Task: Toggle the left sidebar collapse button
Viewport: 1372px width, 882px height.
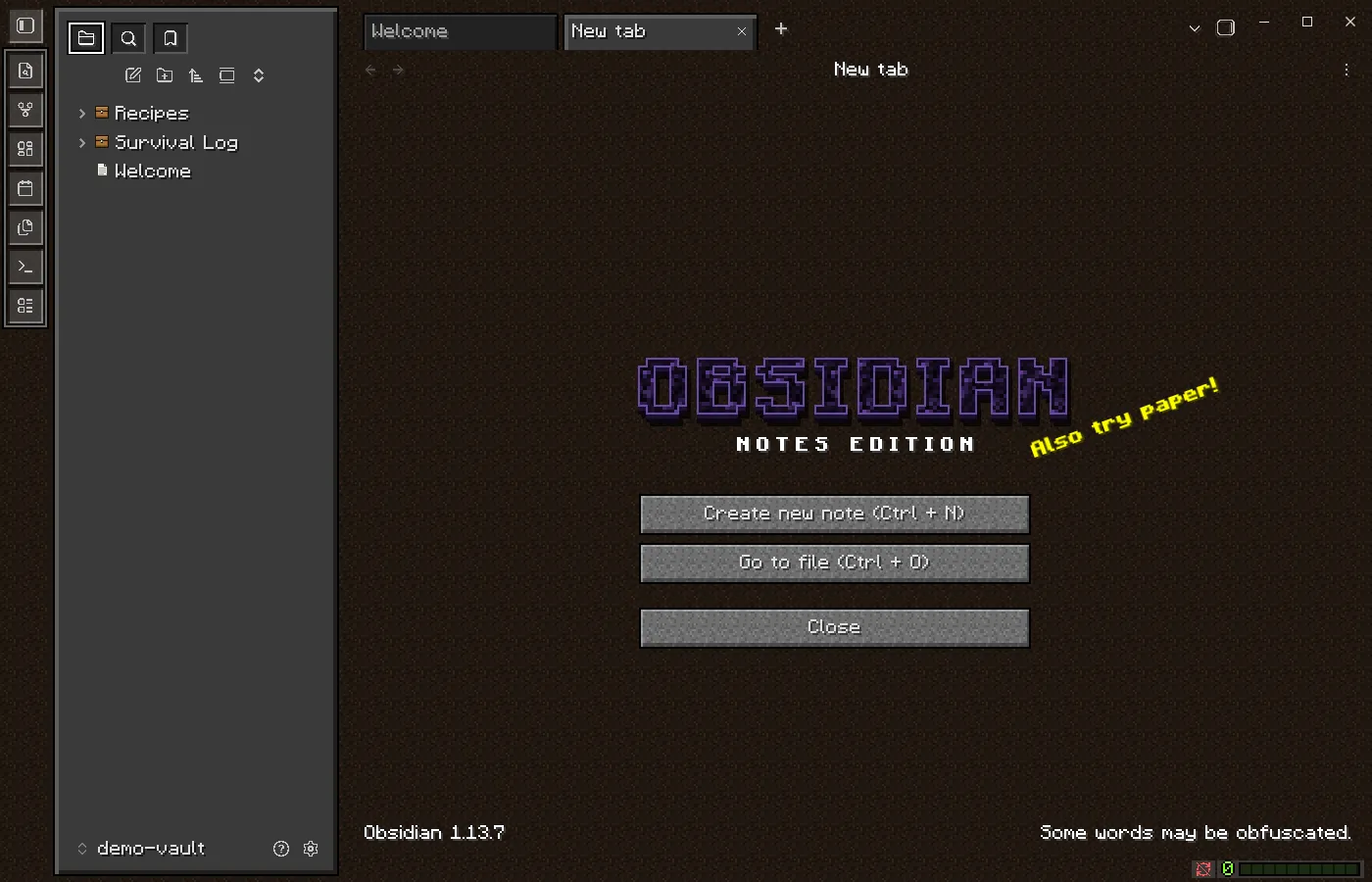Action: pos(25,25)
